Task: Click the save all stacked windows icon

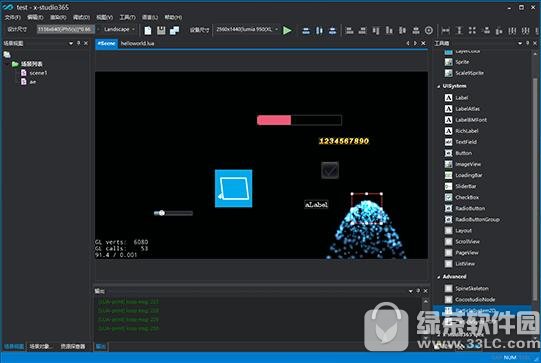Action: pos(175,30)
